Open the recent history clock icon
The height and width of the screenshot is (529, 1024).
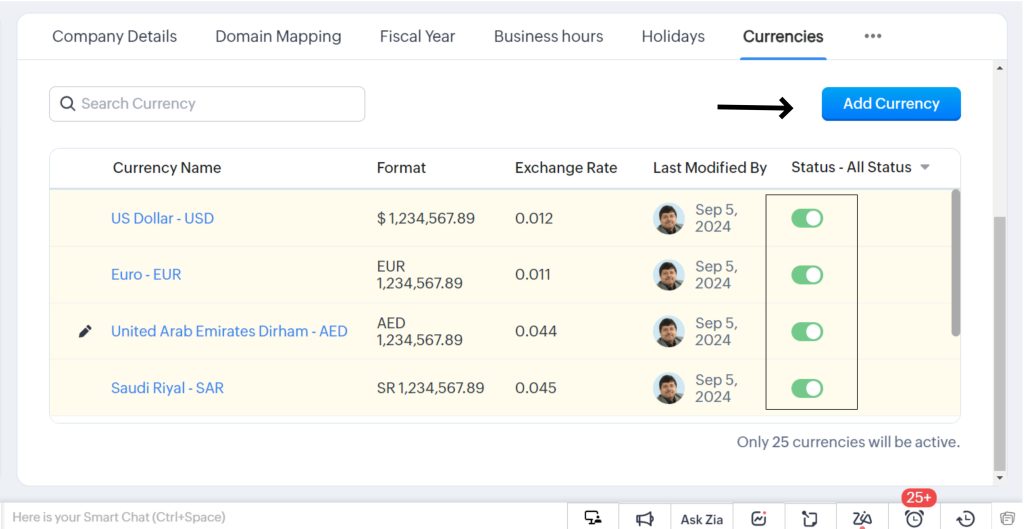click(965, 519)
